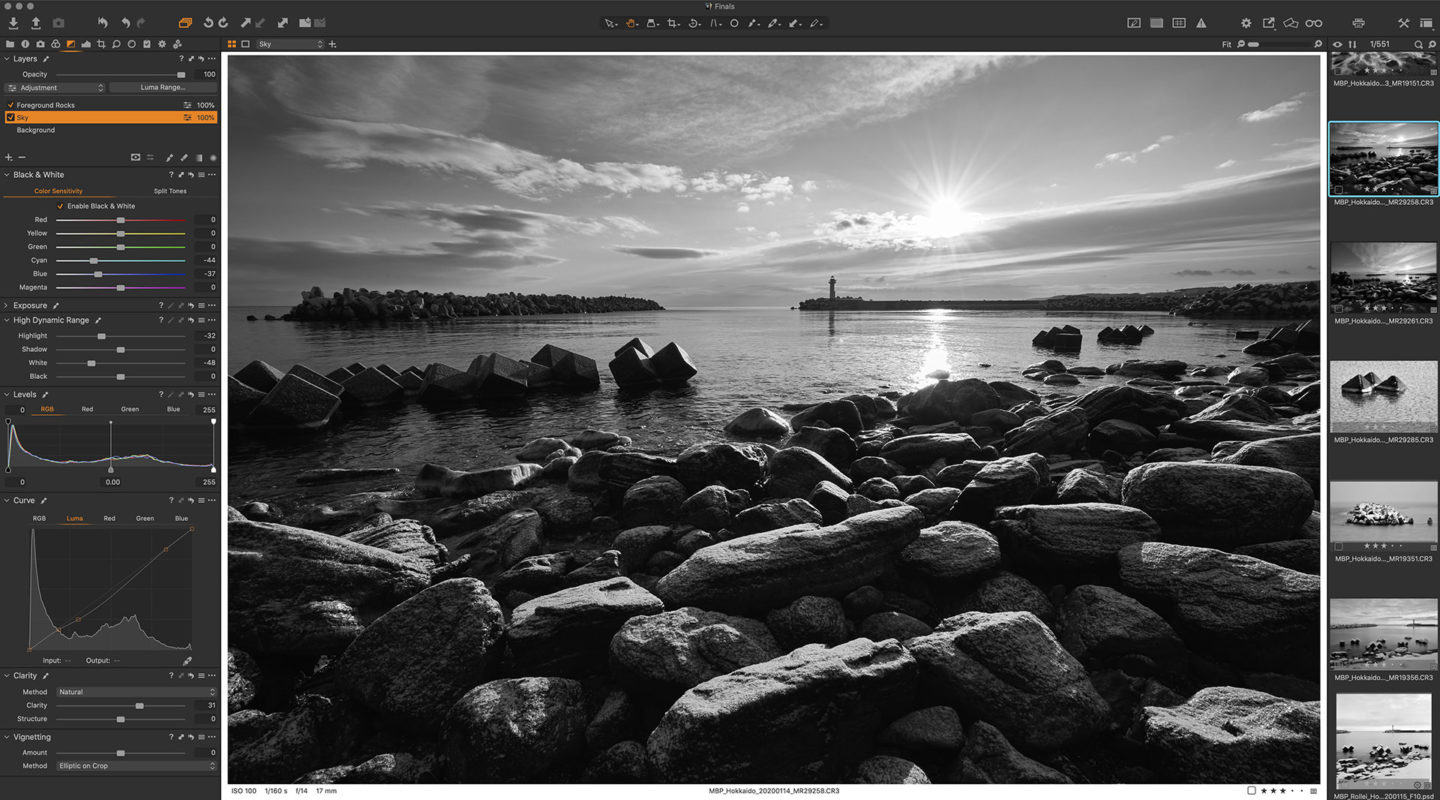Click the draw mask brush icon in Layers
The height and width of the screenshot is (800, 1440).
(x=170, y=157)
